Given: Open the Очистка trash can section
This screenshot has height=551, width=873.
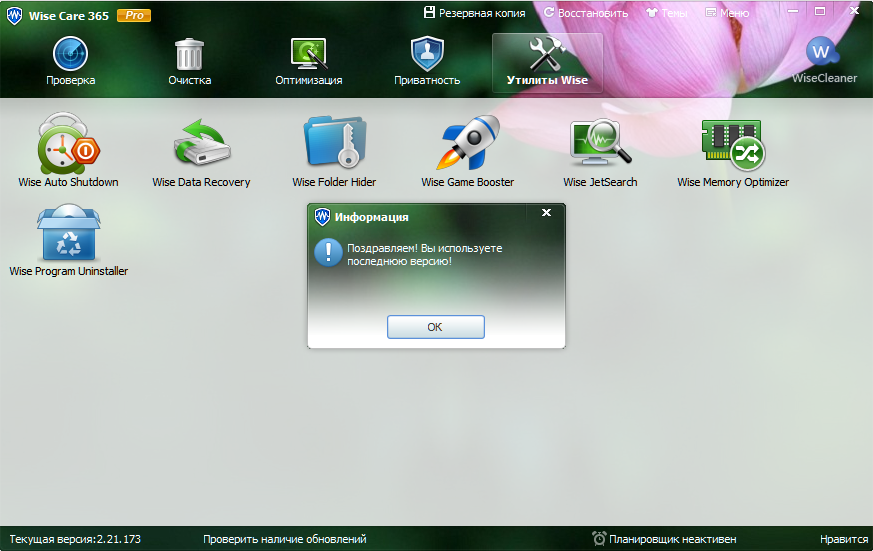Looking at the screenshot, I should point(189,61).
